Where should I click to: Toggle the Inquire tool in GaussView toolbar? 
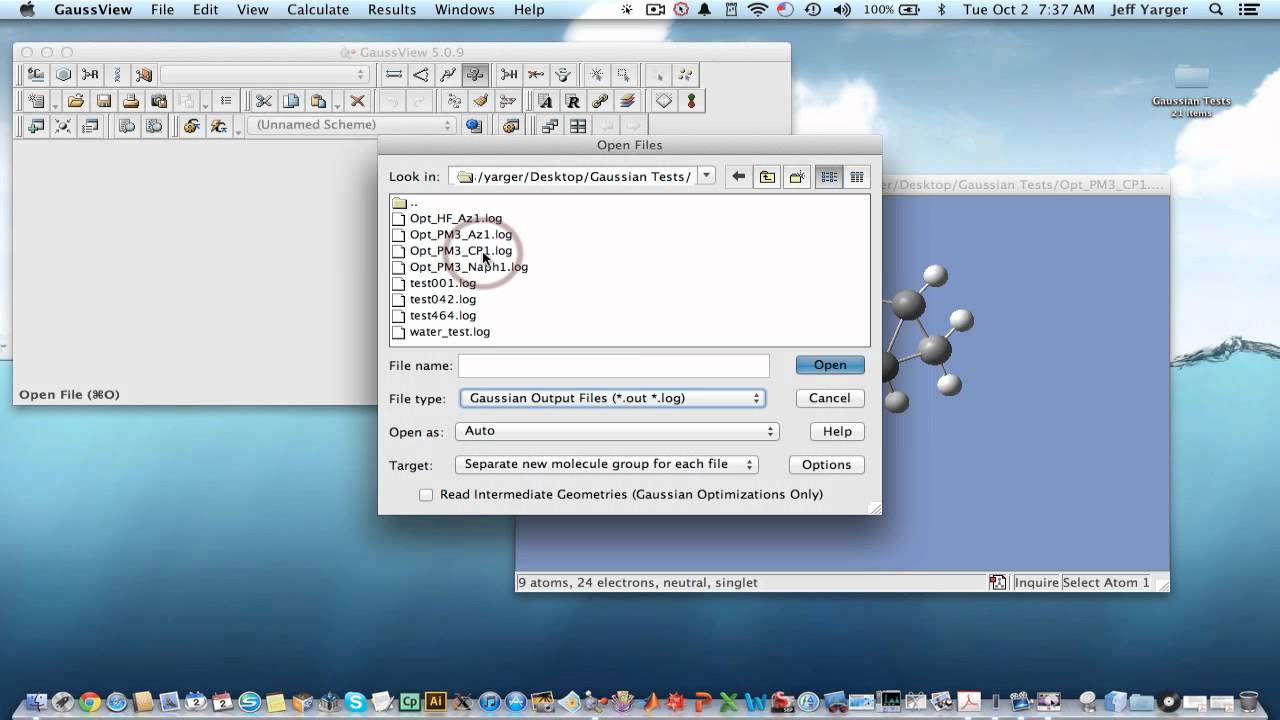(x=475, y=74)
